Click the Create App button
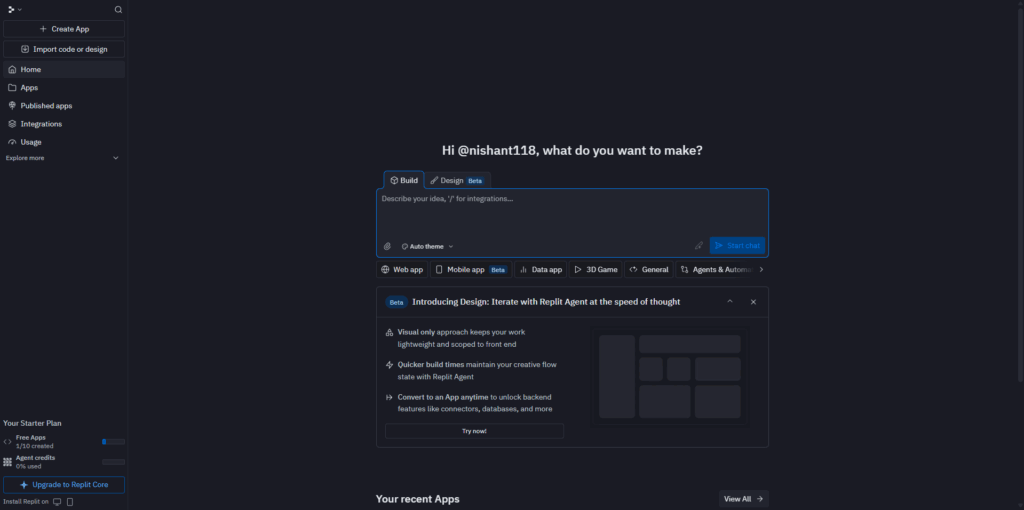 64,29
